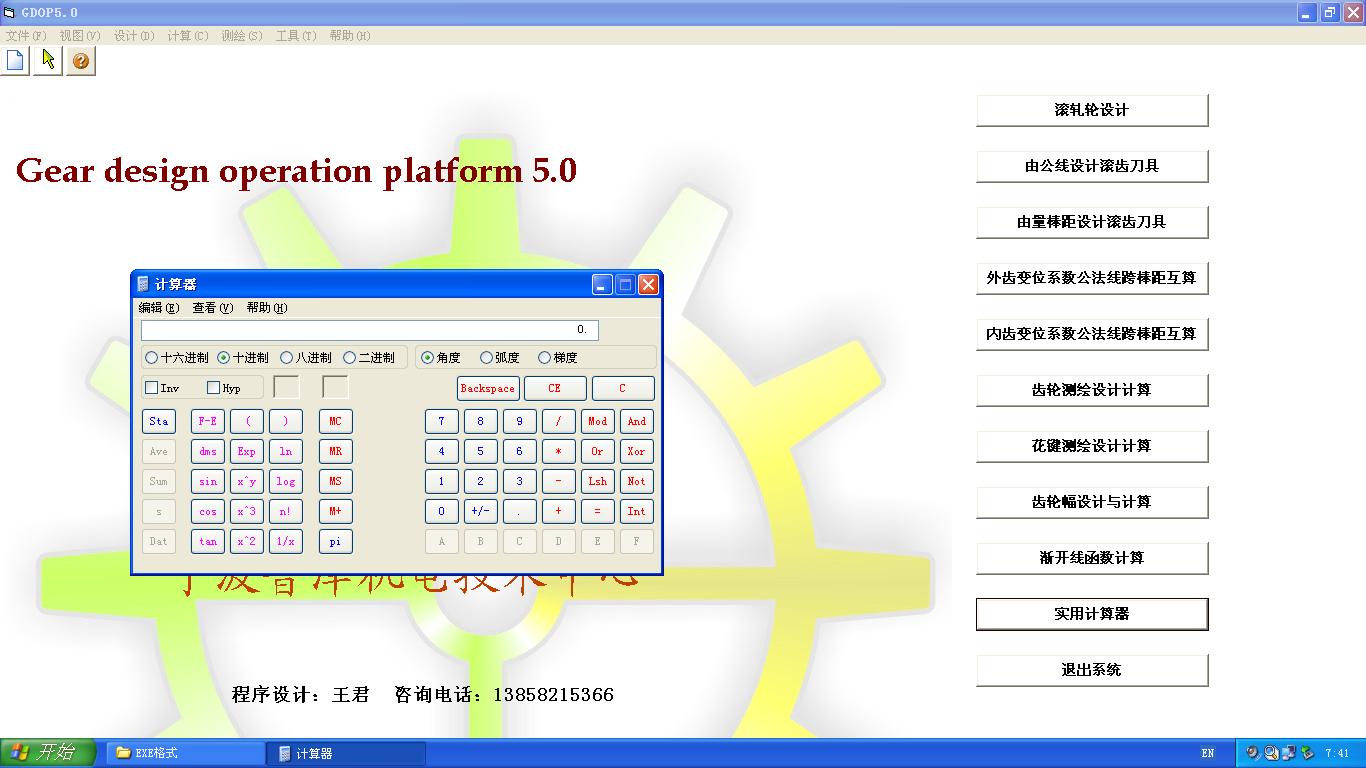
Task: Open 由公线设计滚齿刀具 module
Action: click(1092, 166)
